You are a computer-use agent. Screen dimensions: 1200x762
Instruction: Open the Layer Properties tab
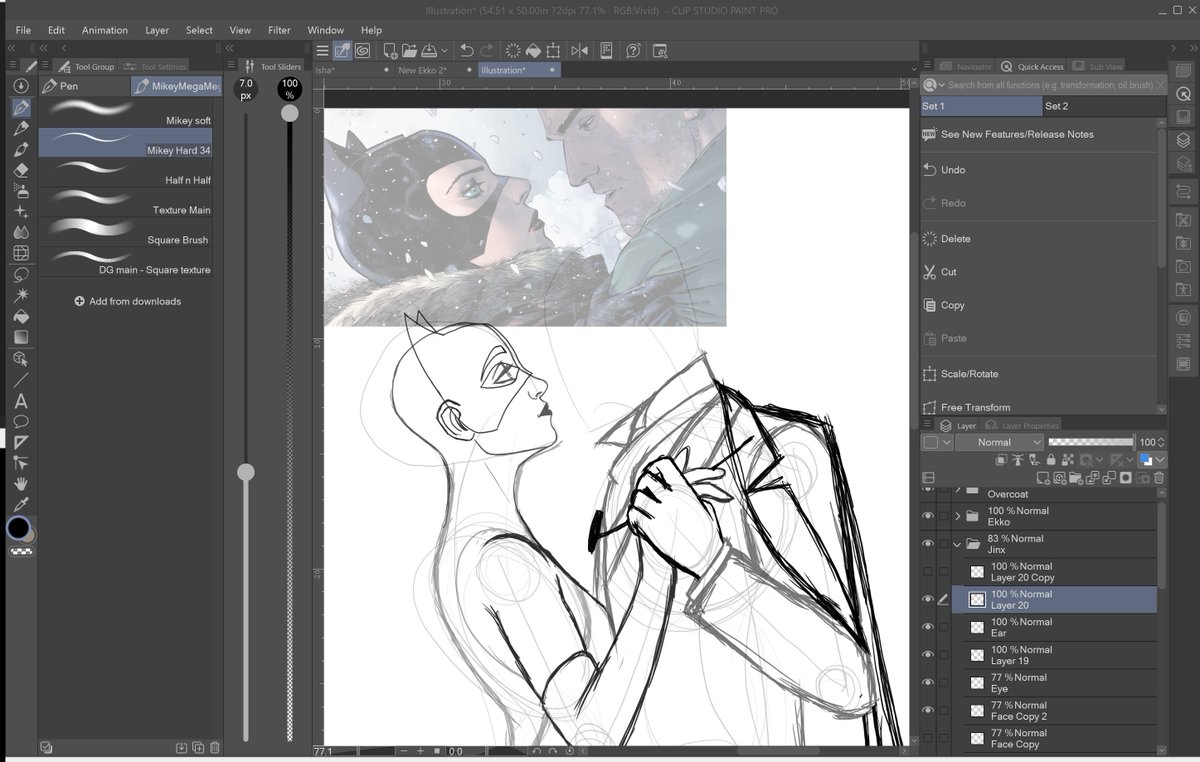tap(1023, 426)
